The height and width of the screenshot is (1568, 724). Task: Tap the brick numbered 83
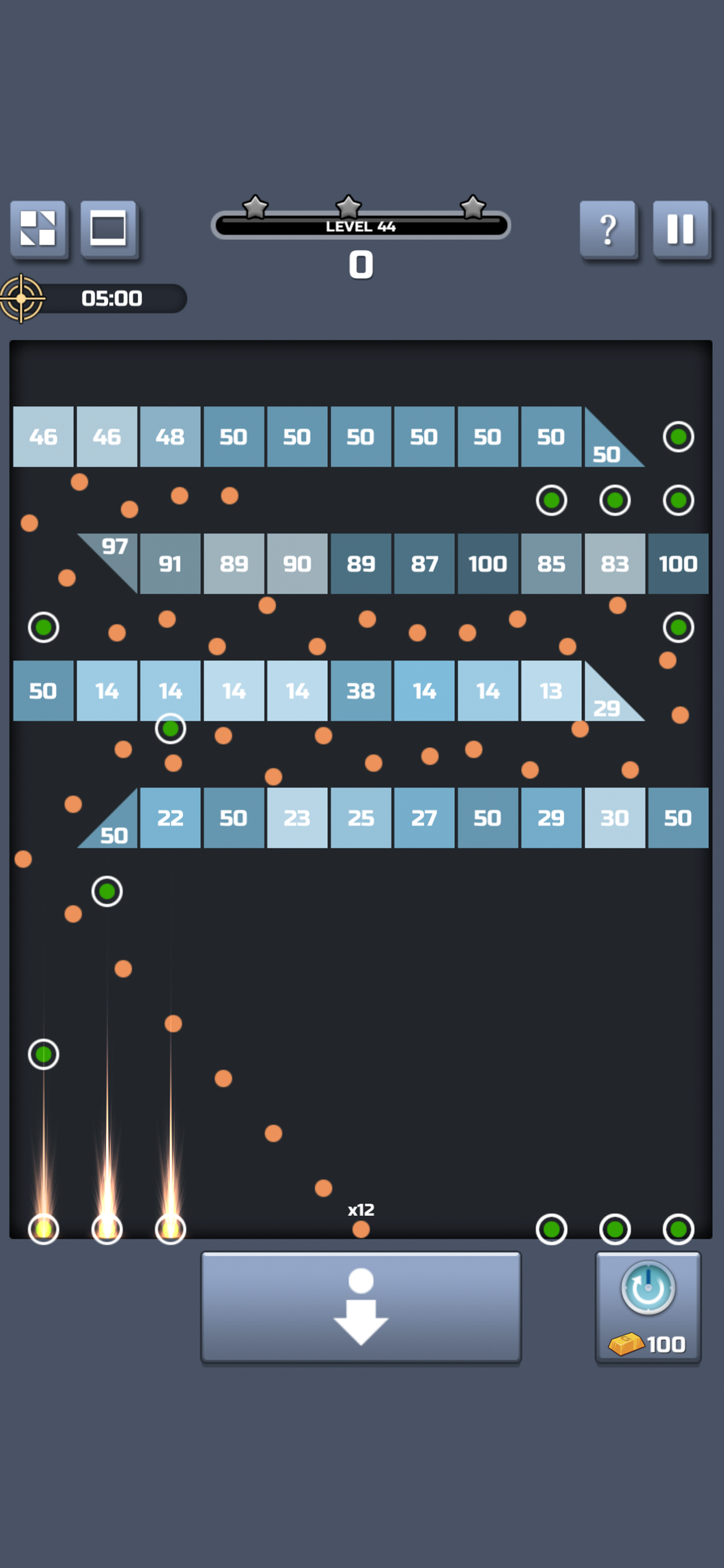[x=614, y=563]
